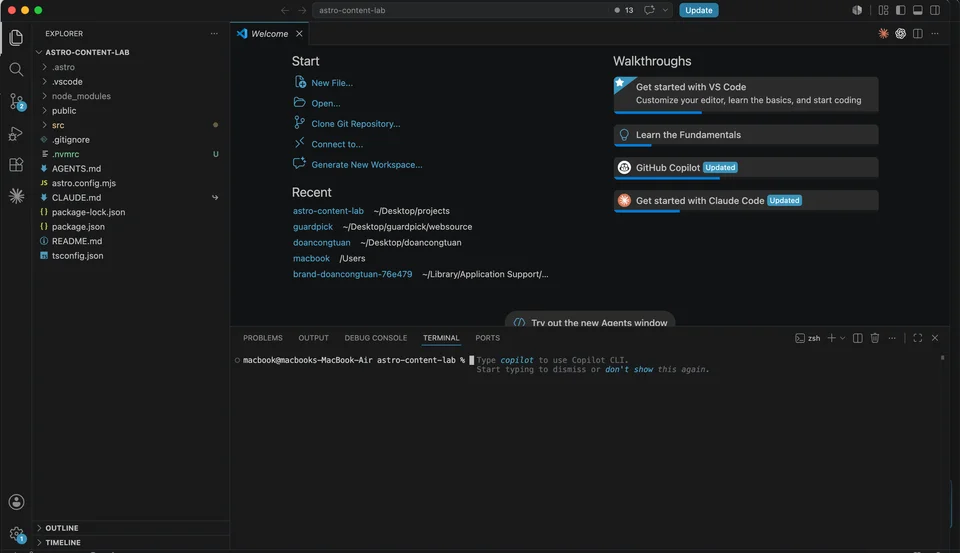960x553 pixels.
Task: Click the New File... link
Action: click(332, 83)
